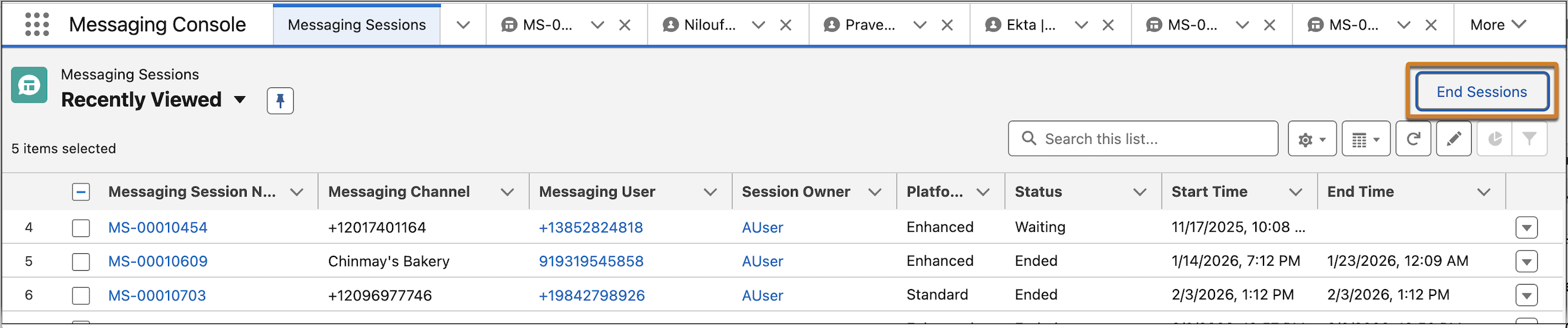
Task: Select checkbox for MS-00010454 row
Action: coord(81,227)
